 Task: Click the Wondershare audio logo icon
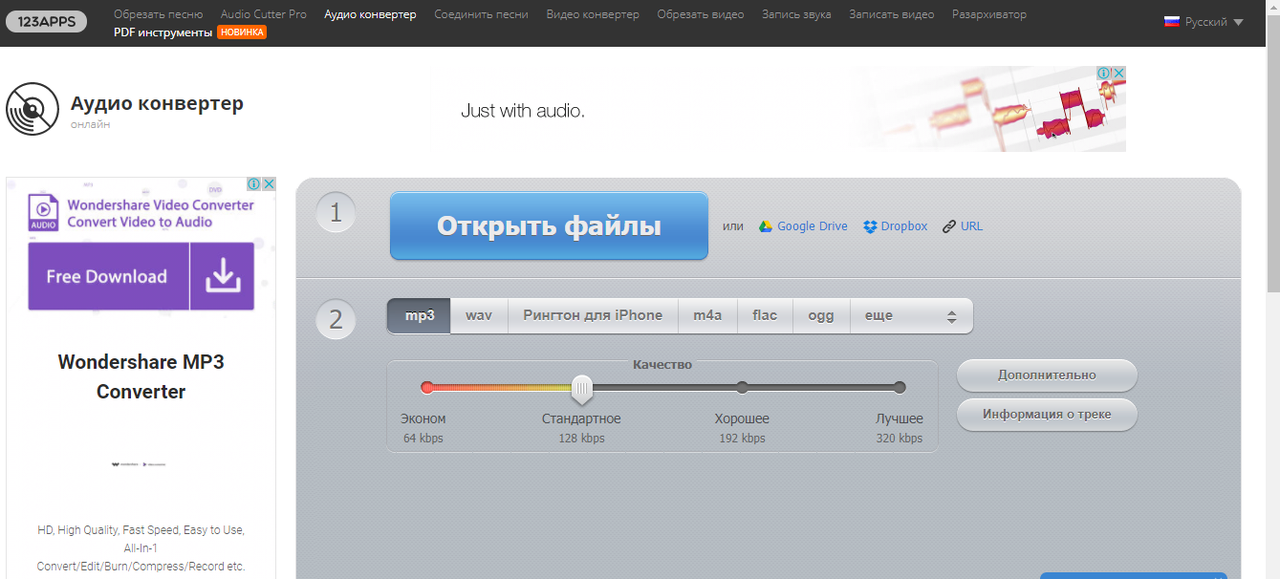(43, 212)
